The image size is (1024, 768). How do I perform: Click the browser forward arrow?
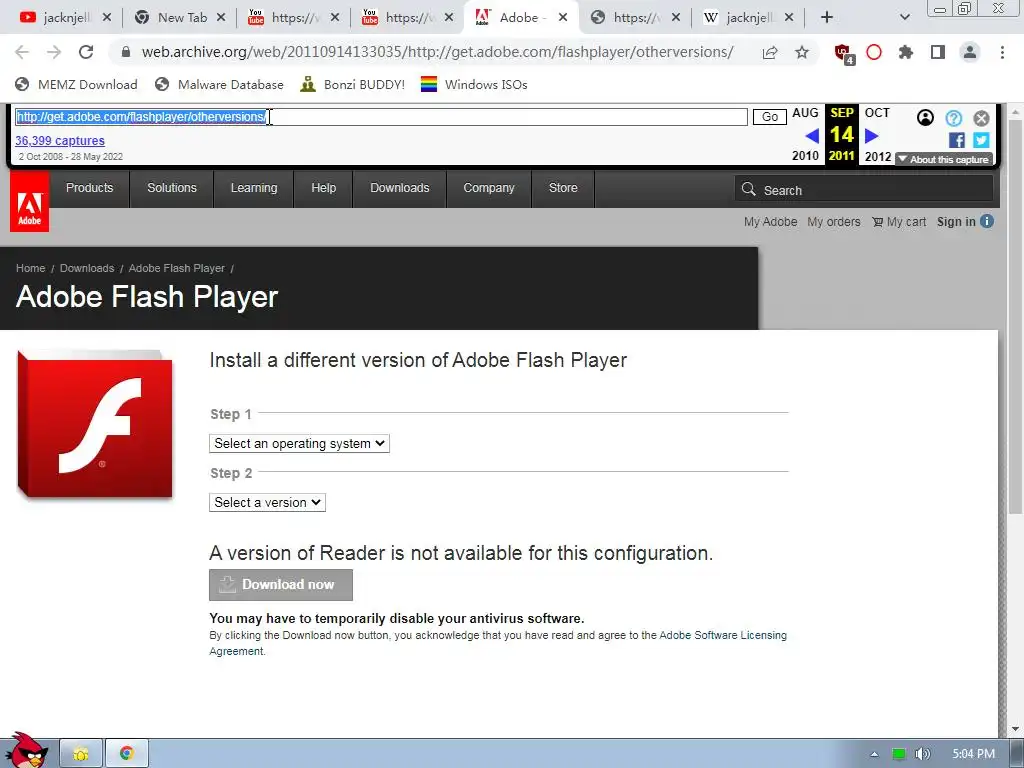click(x=54, y=52)
